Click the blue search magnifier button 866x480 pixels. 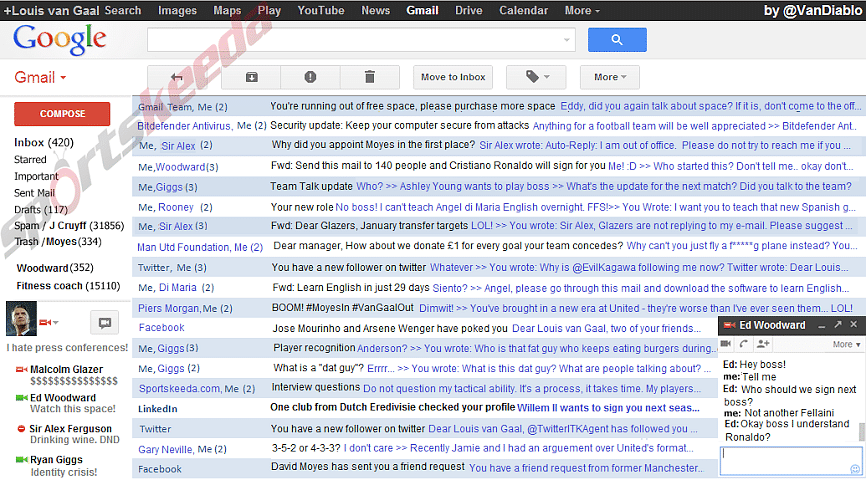click(x=617, y=40)
